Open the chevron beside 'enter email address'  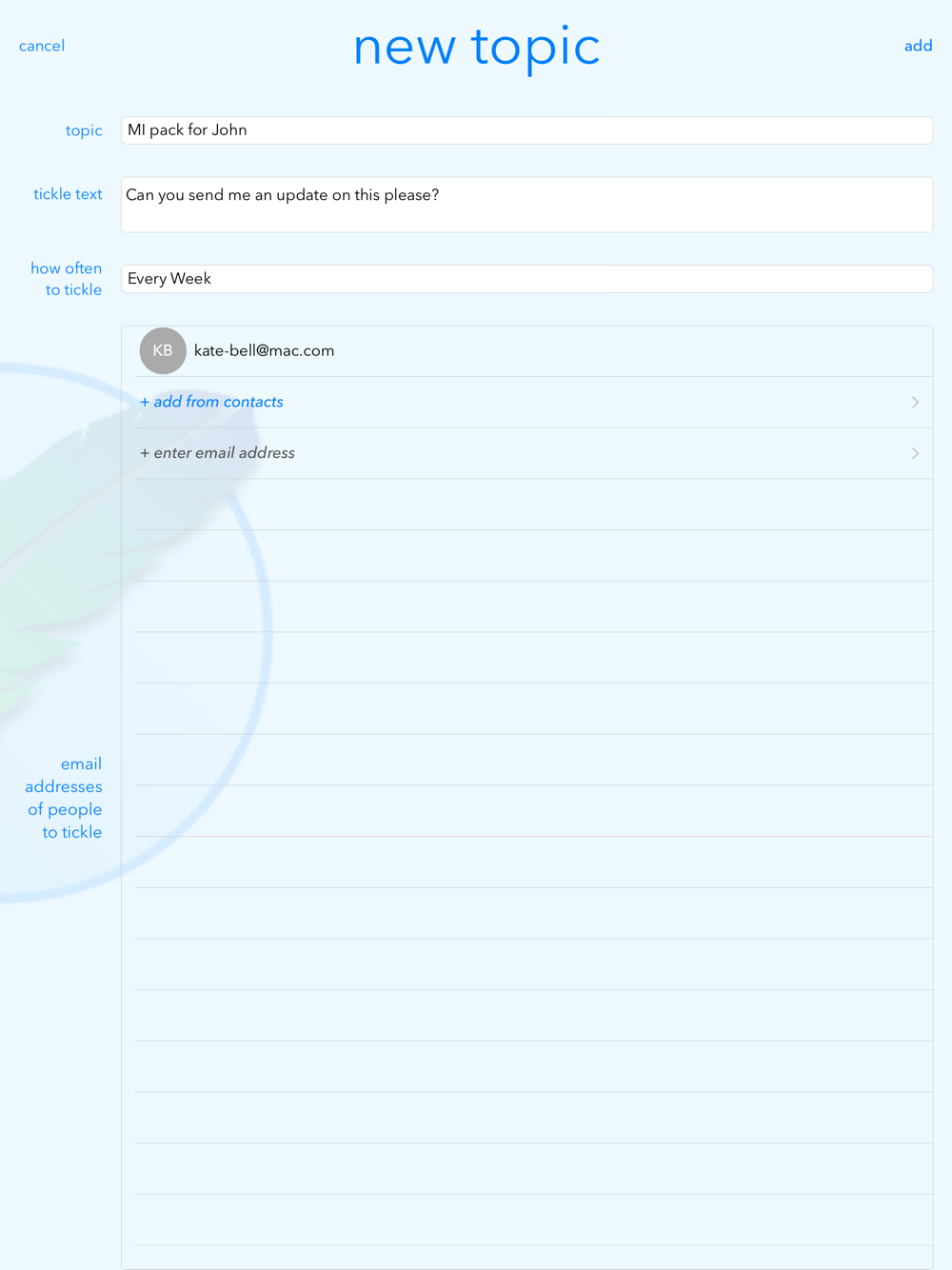[x=915, y=453]
